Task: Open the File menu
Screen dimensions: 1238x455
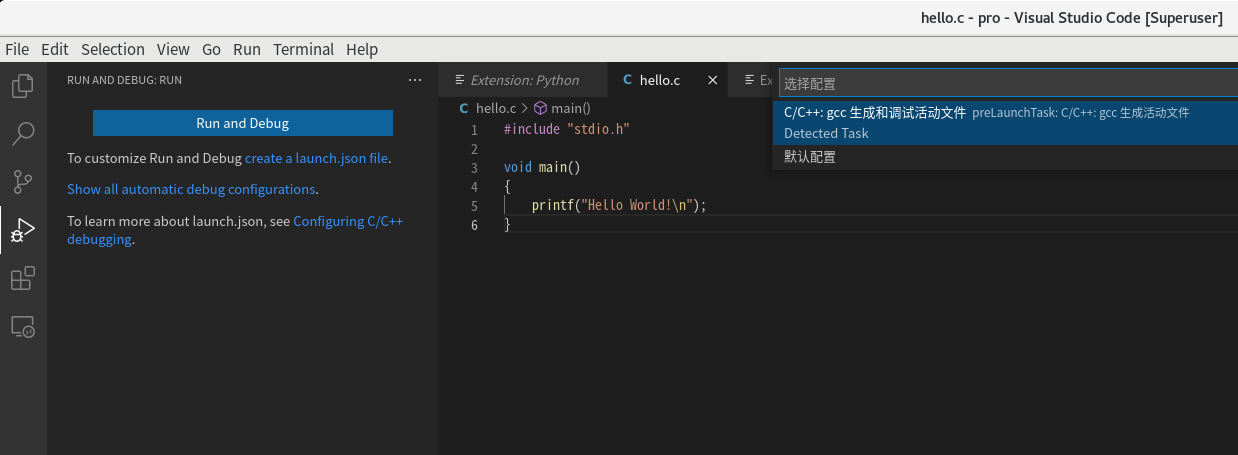Action: click(x=17, y=49)
